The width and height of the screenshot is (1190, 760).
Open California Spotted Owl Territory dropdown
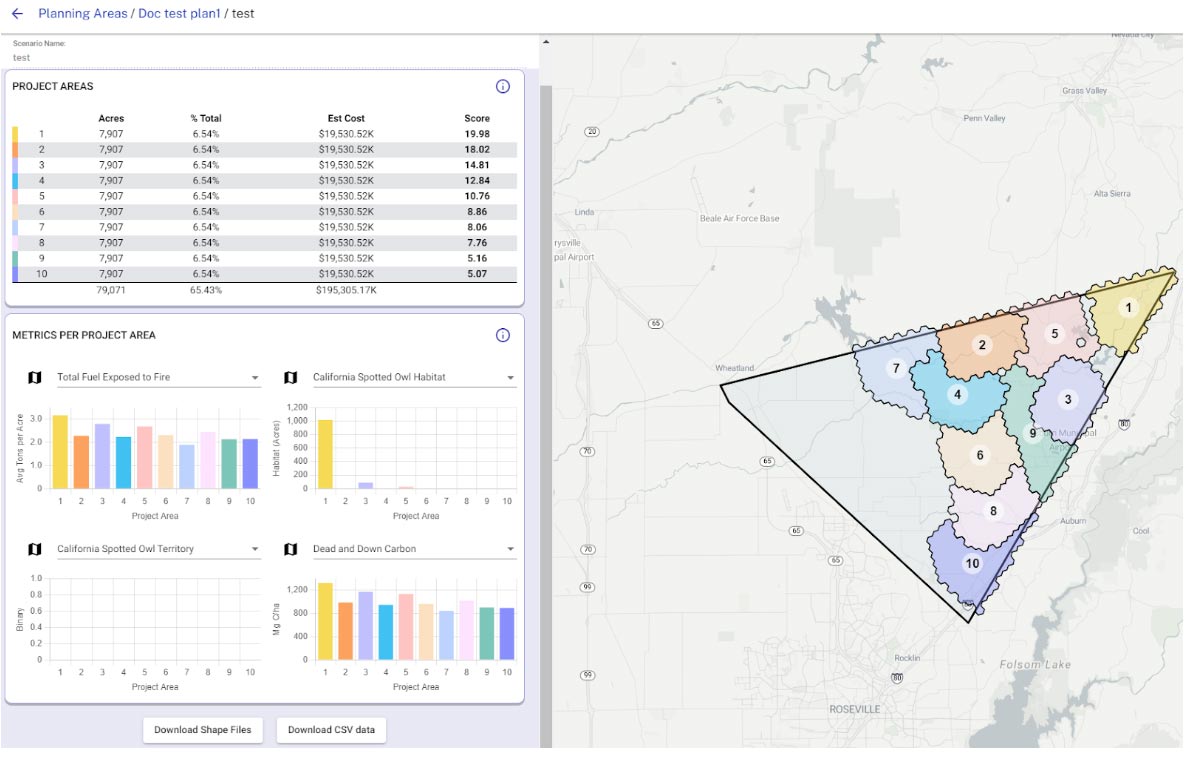(158, 549)
